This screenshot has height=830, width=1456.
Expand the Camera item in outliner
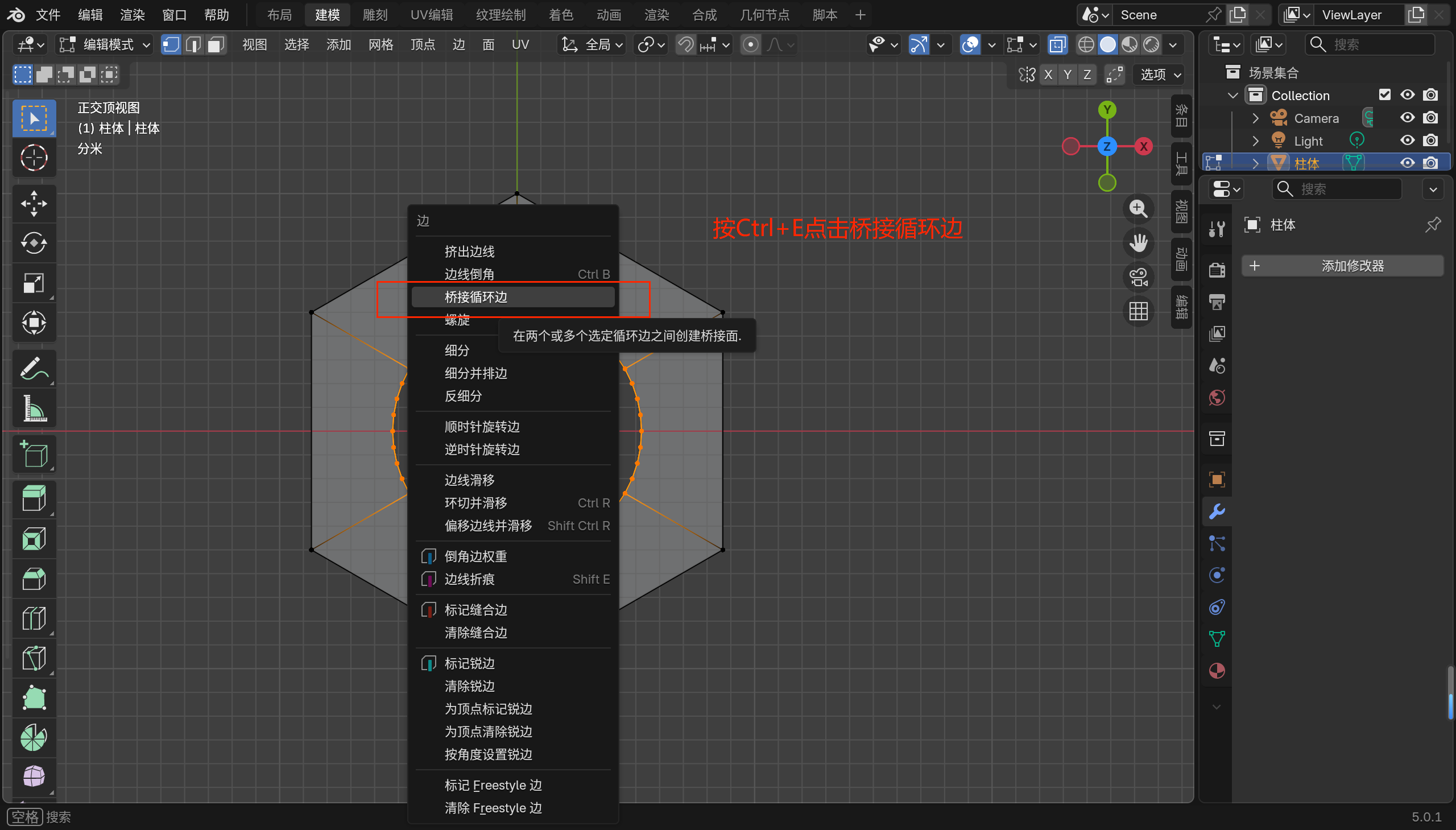pos(1255,118)
